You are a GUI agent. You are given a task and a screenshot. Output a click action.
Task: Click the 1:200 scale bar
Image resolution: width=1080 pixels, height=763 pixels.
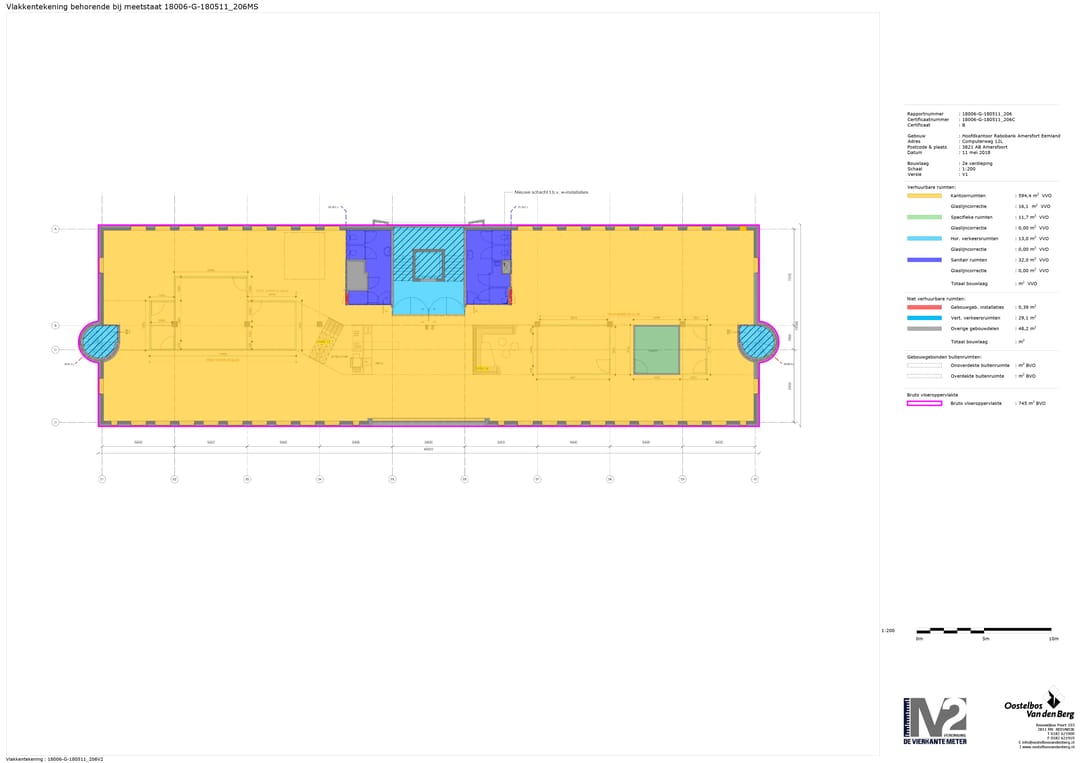click(x=984, y=630)
